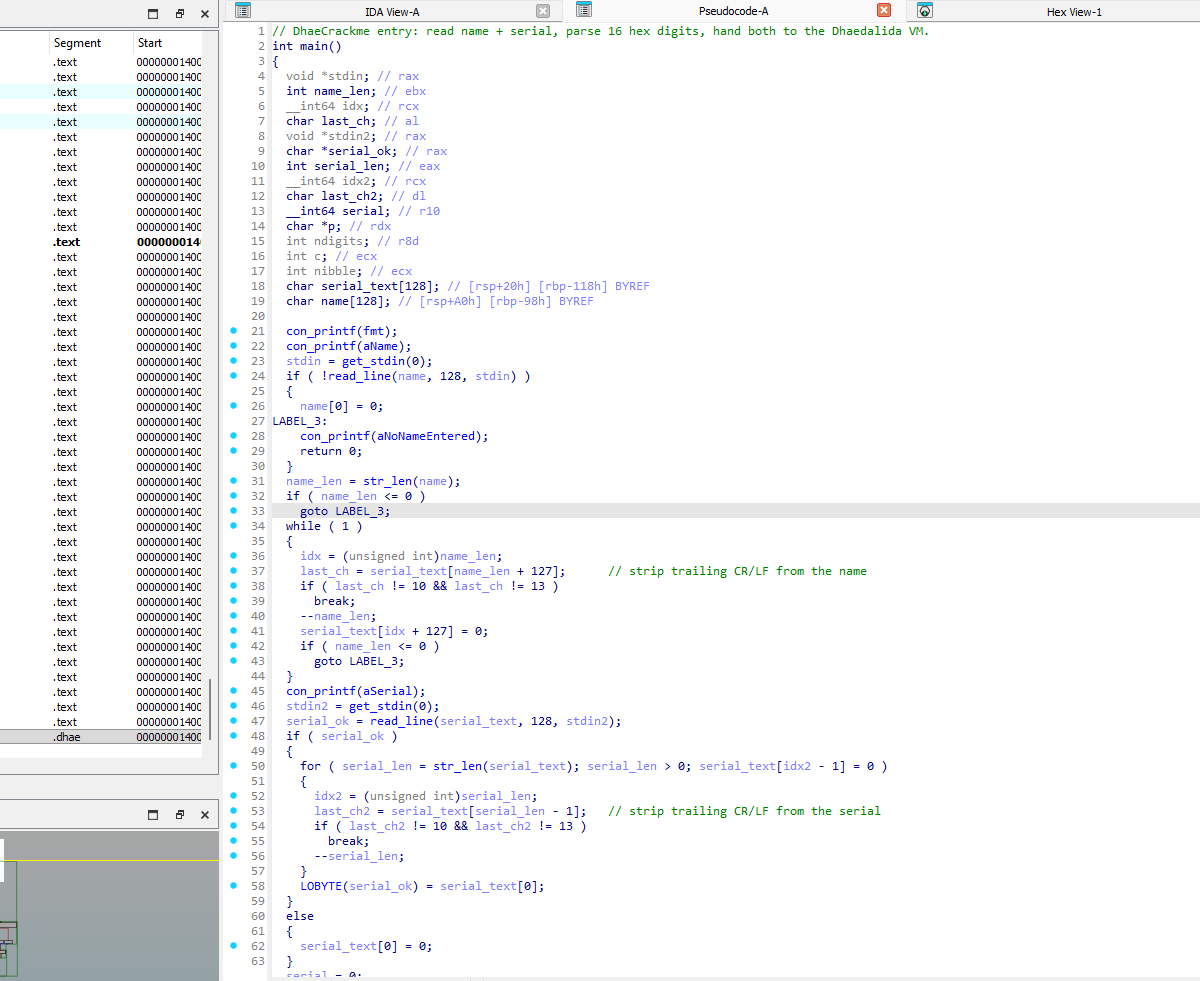The height and width of the screenshot is (981, 1200).
Task: Click the Hex View-1 tab icon
Action: tap(925, 11)
